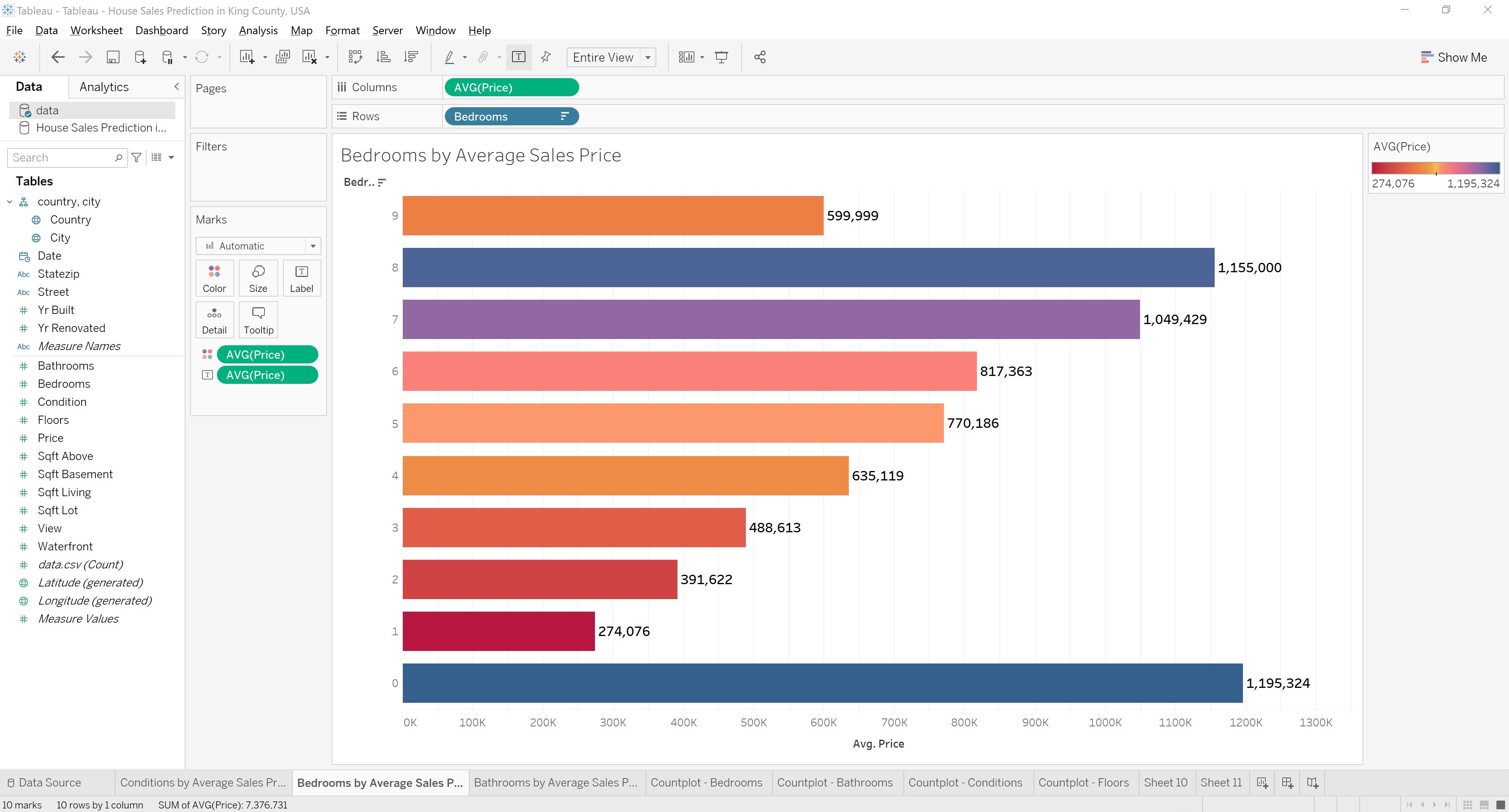Open the Analysis menu
Viewport: 1509px width, 812px height.
coord(258,30)
